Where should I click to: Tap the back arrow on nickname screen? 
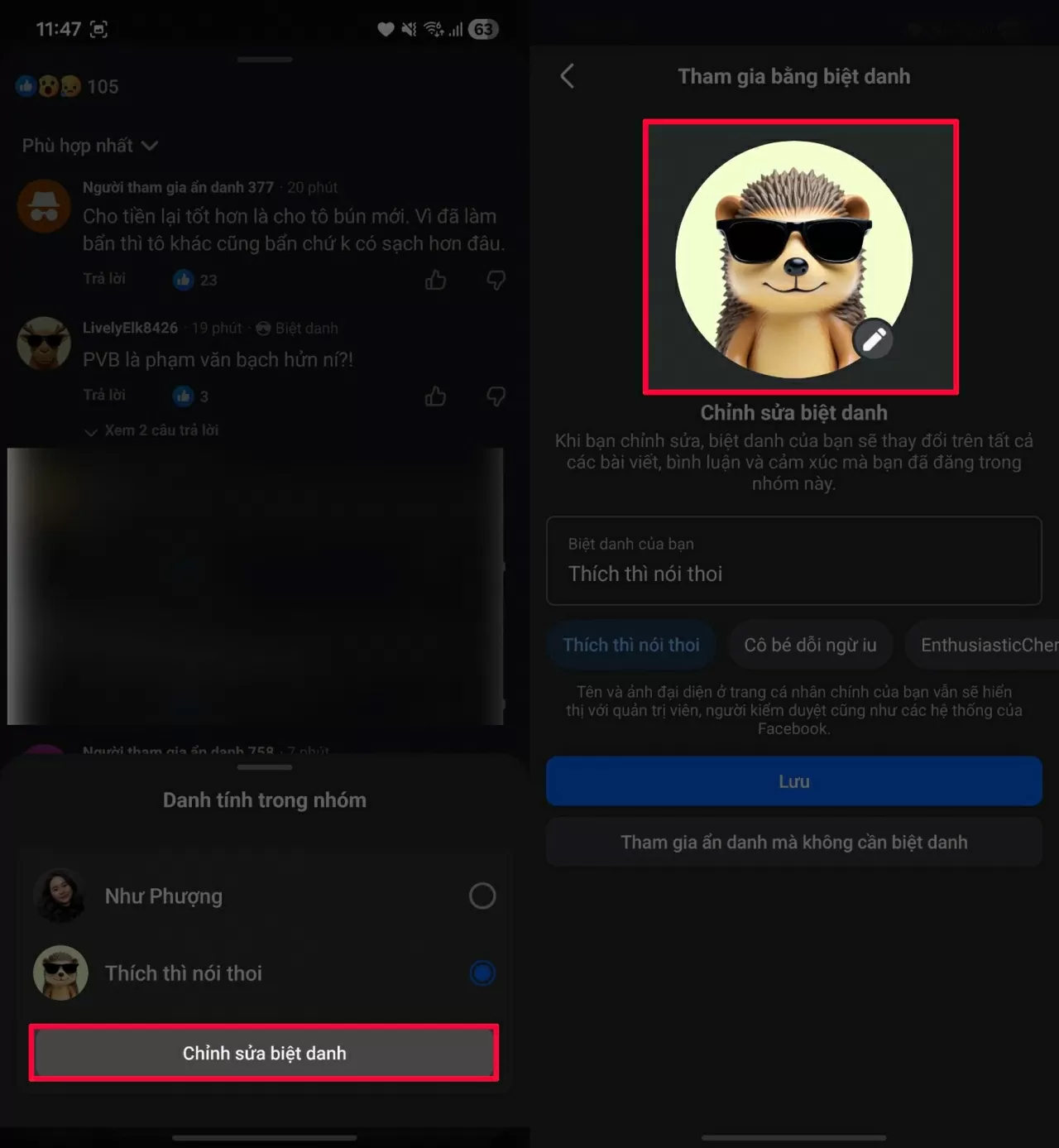pos(568,76)
